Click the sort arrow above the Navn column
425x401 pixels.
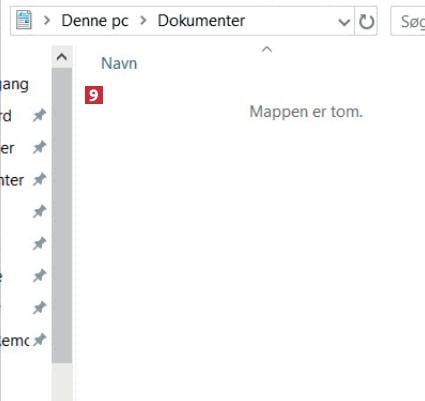point(267,50)
